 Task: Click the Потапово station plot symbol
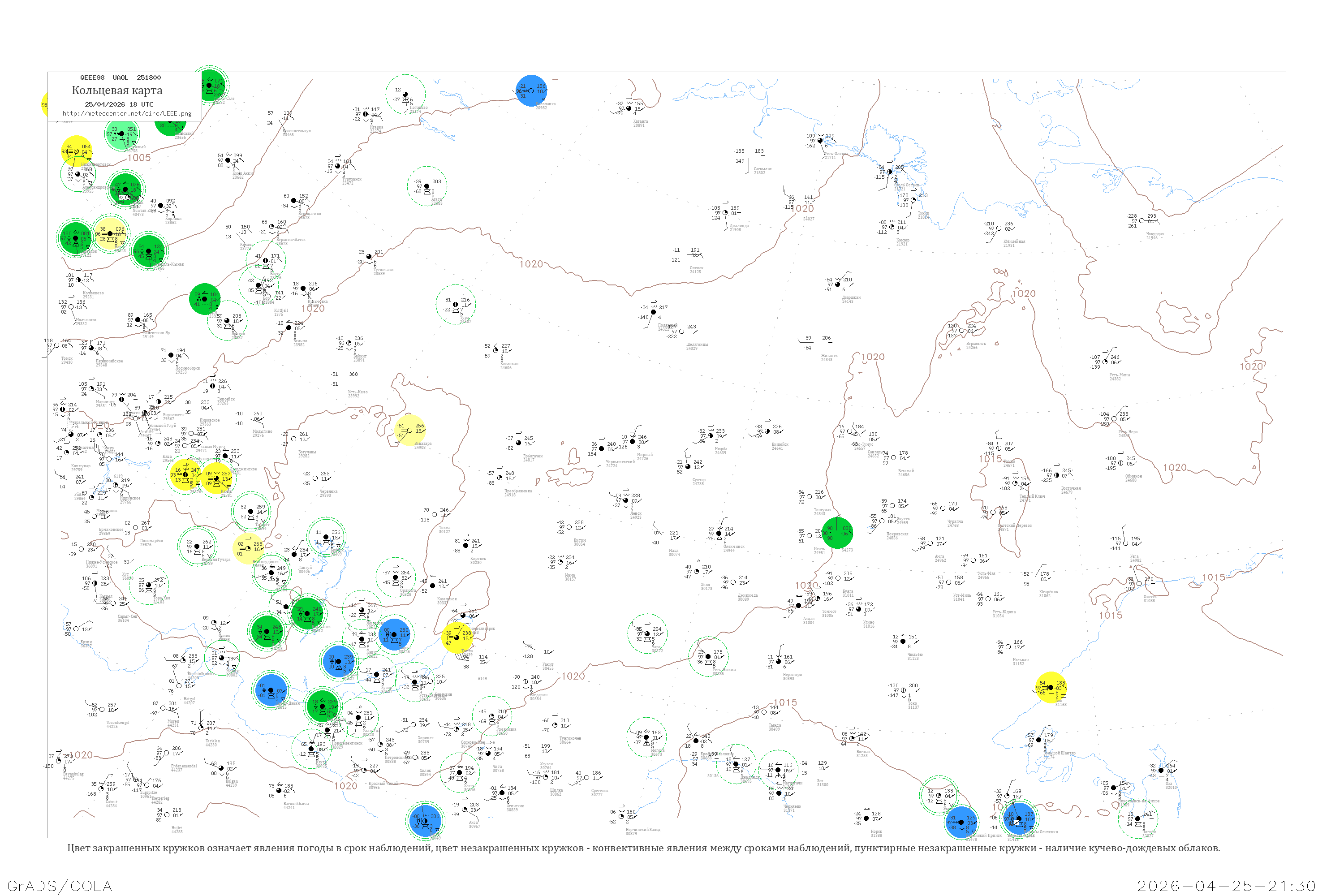tap(405, 95)
